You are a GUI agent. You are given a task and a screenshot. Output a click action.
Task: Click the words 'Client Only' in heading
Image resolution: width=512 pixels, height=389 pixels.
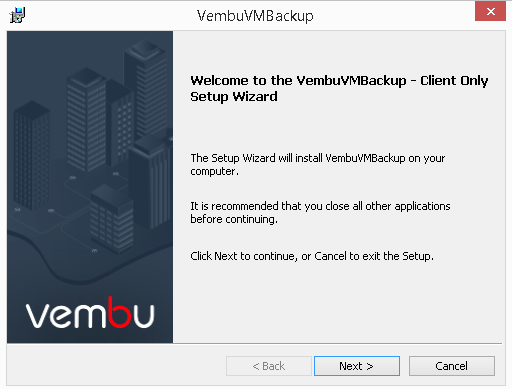coord(454,81)
